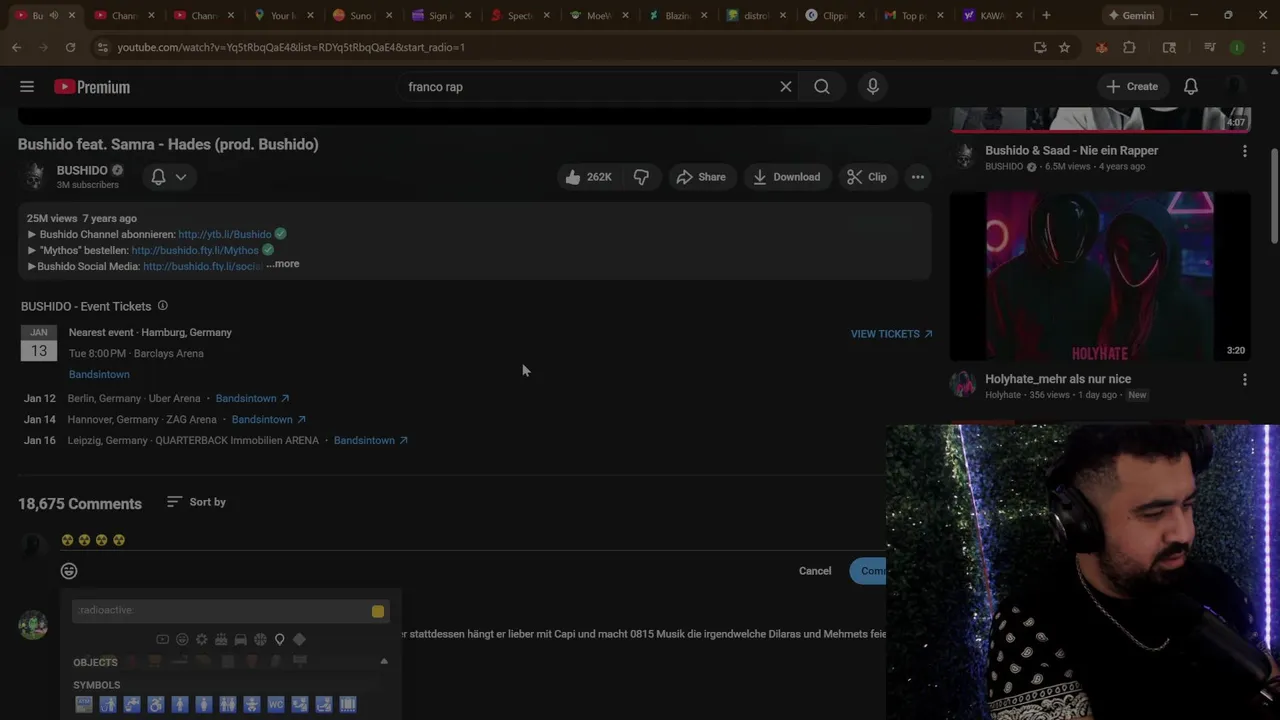Open more actions three-dot menu under video
The height and width of the screenshot is (720, 1280).
pos(918,177)
